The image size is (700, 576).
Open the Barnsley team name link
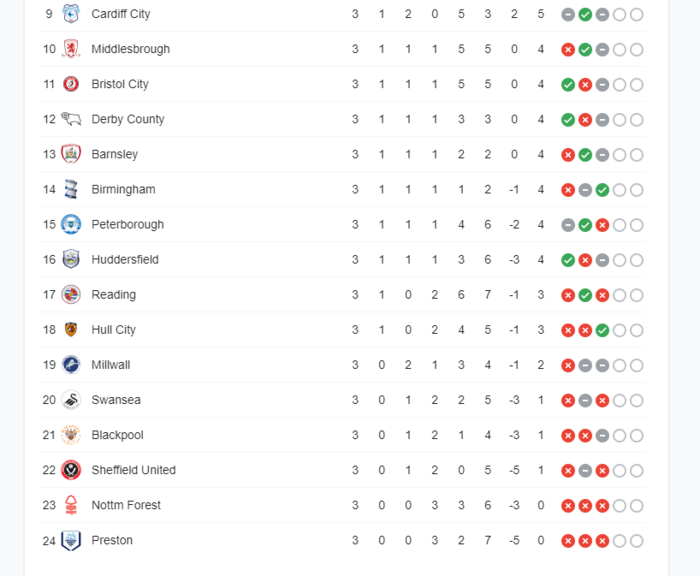tap(115, 154)
